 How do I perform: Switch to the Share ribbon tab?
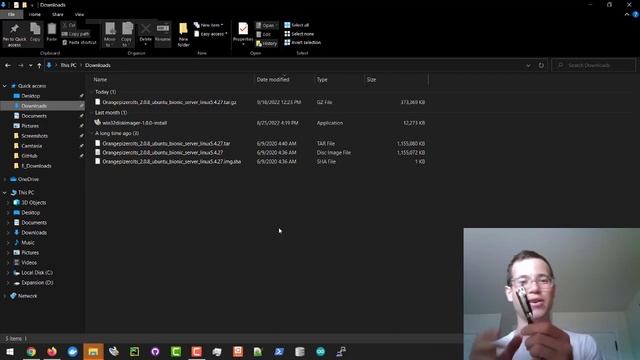tap(58, 14)
